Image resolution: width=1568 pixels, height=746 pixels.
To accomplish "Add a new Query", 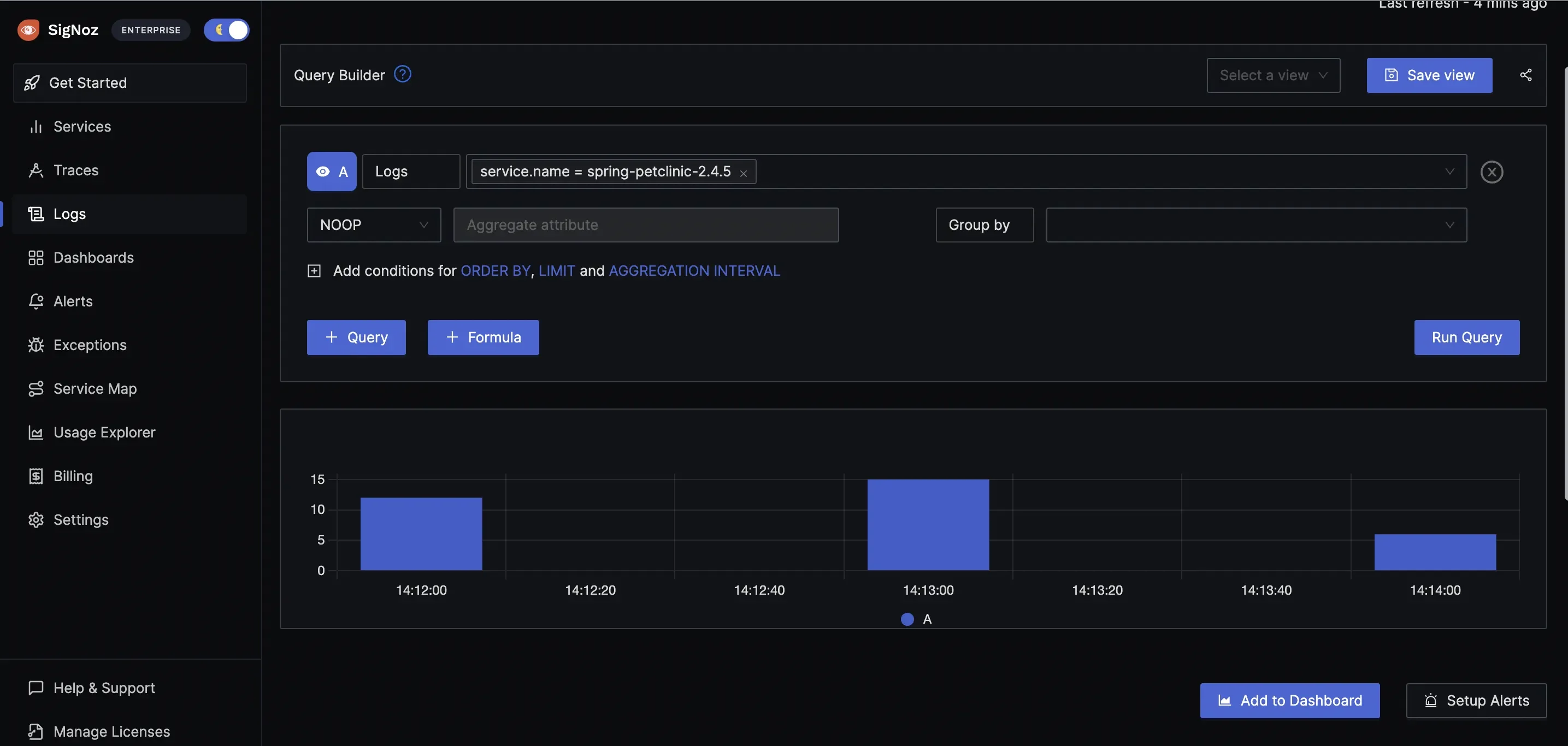I will (x=356, y=338).
